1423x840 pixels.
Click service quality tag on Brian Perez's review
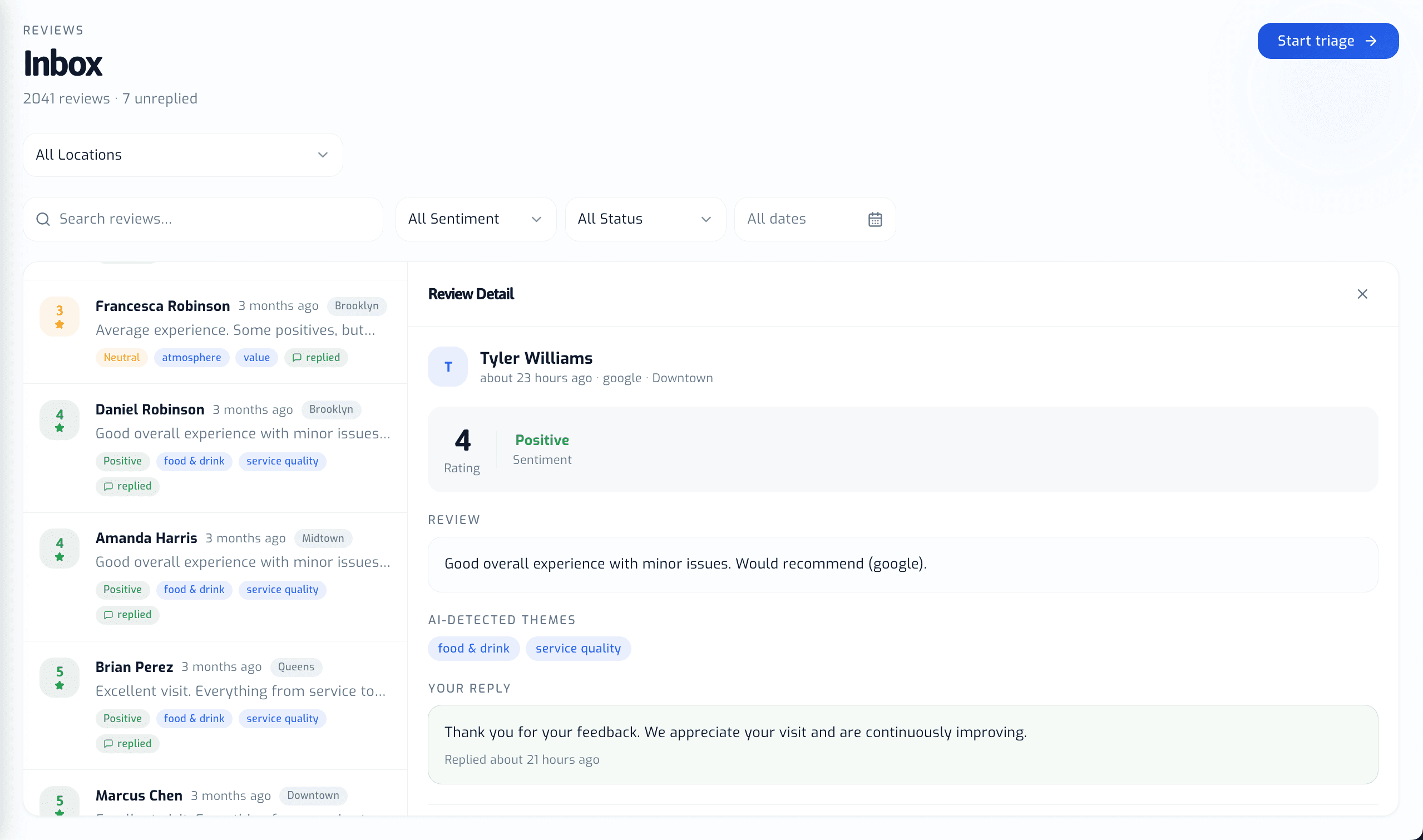point(283,719)
